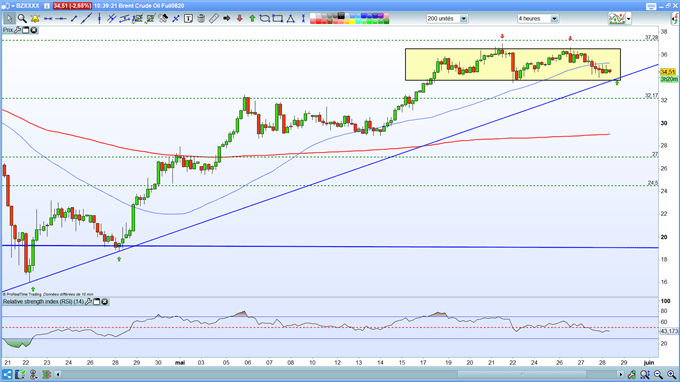Pick the black color swatch
The image size is (680, 382).
coord(341,16)
